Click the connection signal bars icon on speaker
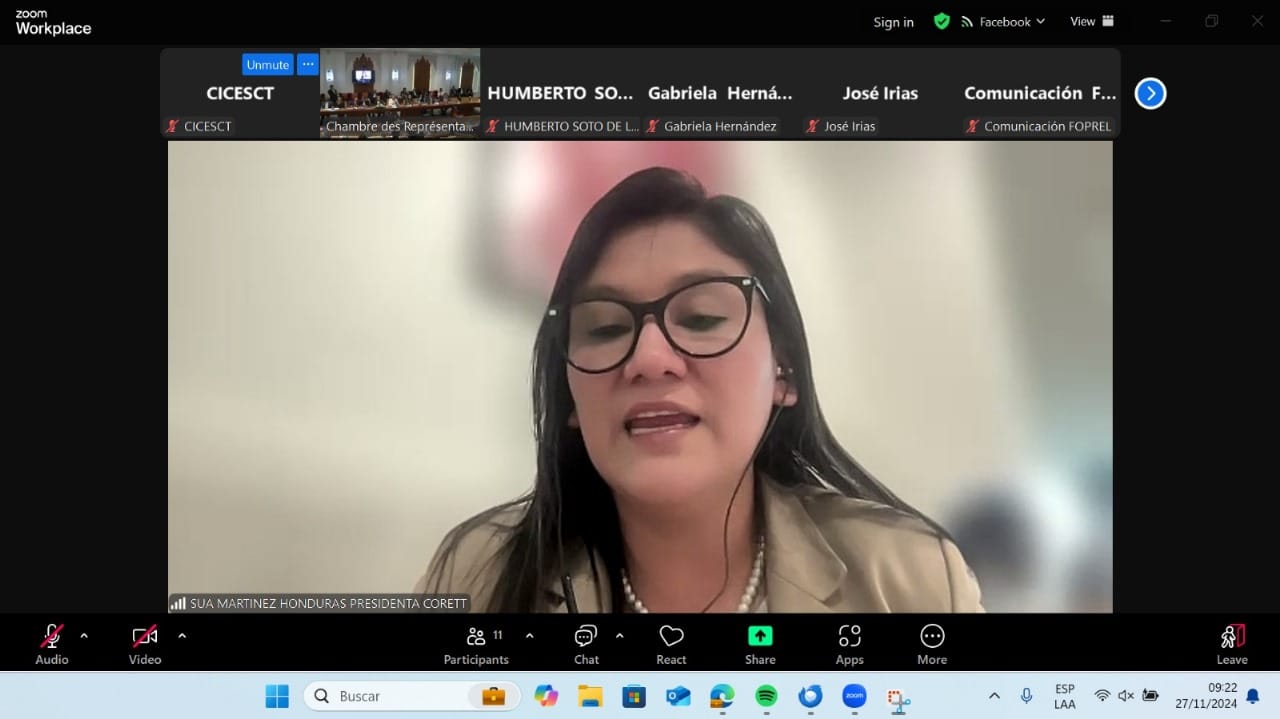 tap(178, 604)
